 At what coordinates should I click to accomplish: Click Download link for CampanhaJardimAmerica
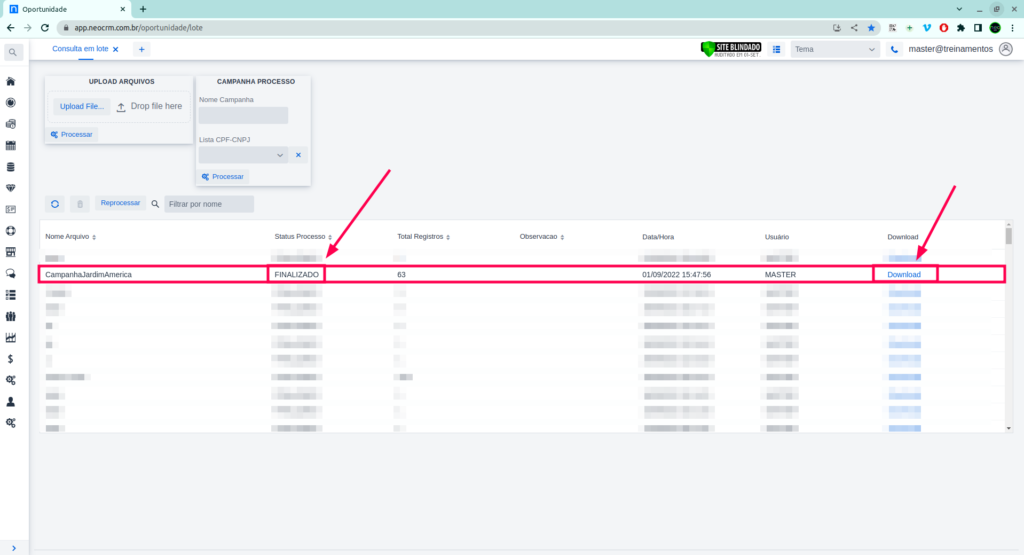[x=904, y=274]
